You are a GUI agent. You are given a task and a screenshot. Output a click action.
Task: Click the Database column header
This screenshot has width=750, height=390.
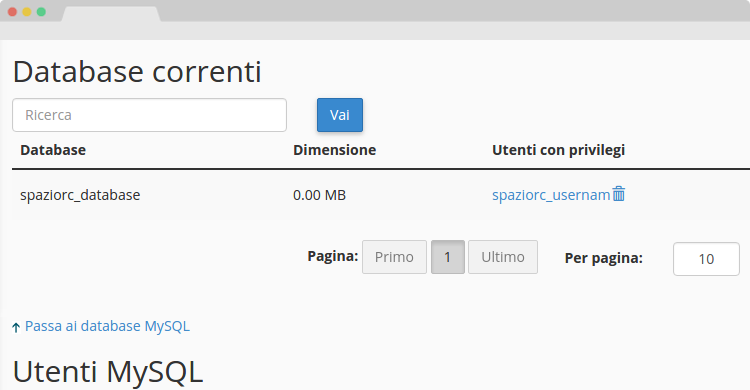pyautogui.click(x=53, y=150)
